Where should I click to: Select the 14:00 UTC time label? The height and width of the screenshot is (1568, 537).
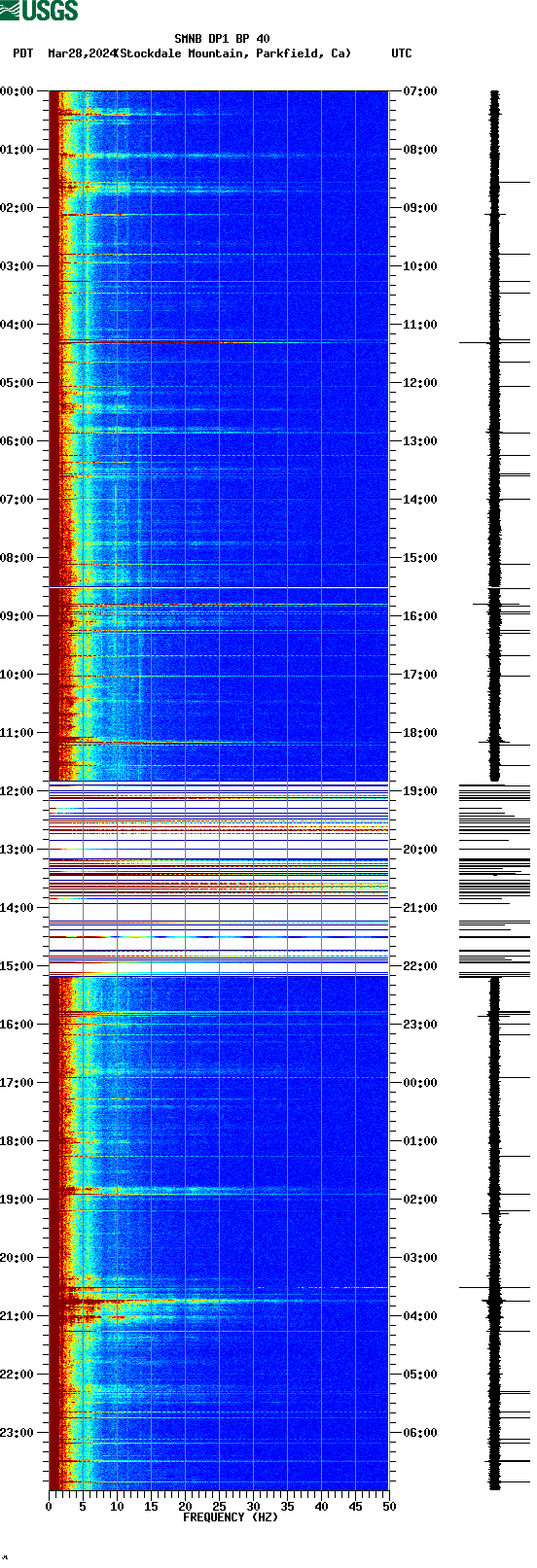[420, 500]
